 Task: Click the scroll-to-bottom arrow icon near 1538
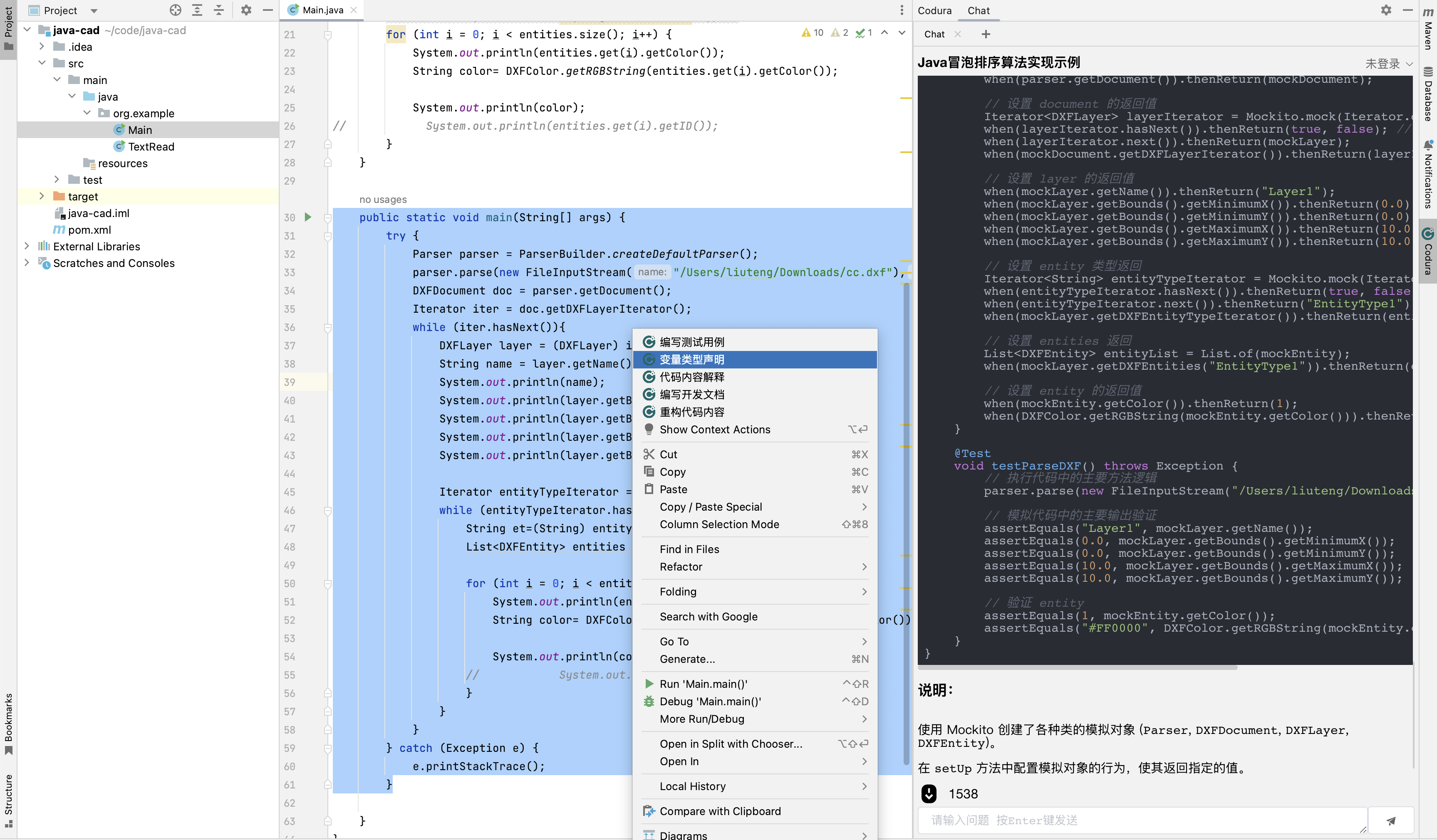(x=929, y=794)
